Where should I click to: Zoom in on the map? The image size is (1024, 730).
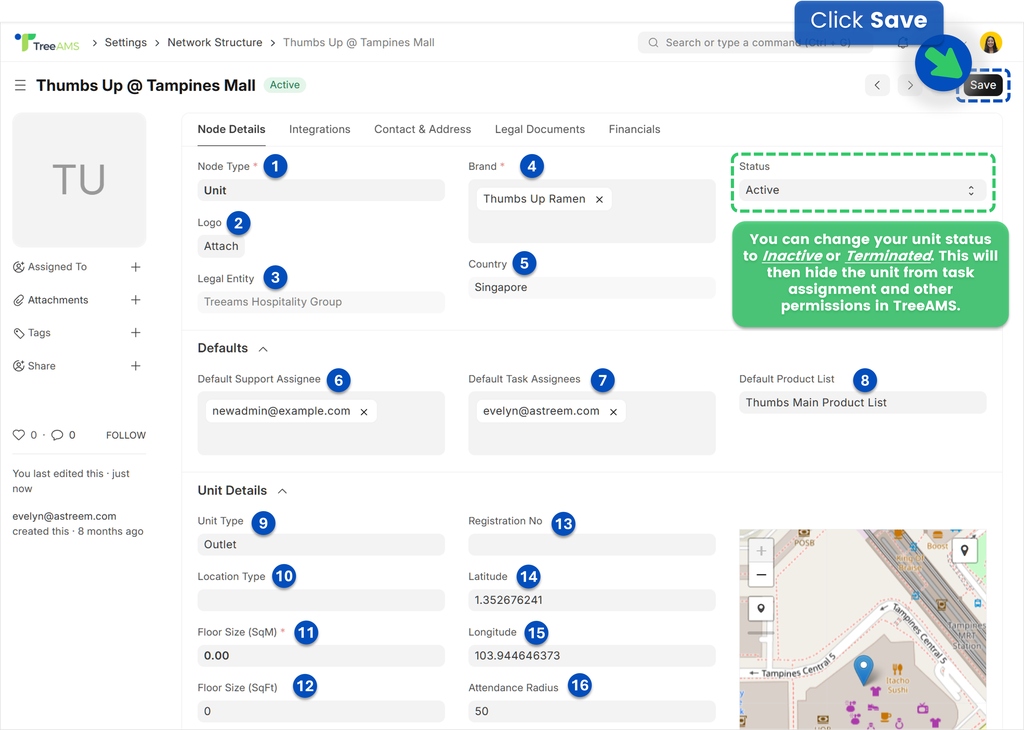[761, 551]
